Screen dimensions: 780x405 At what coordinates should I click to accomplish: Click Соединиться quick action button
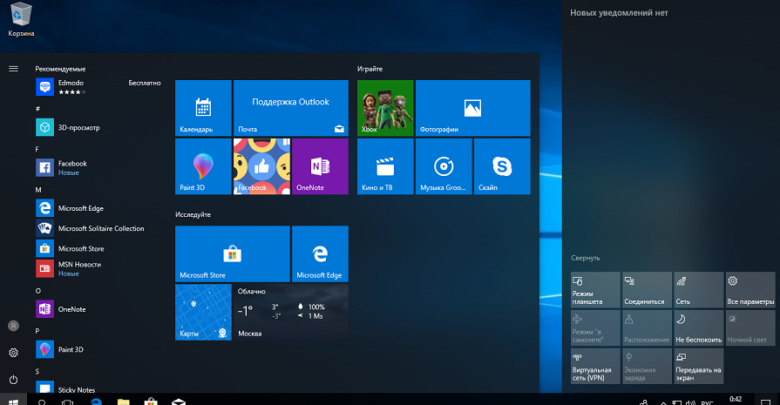tap(647, 290)
